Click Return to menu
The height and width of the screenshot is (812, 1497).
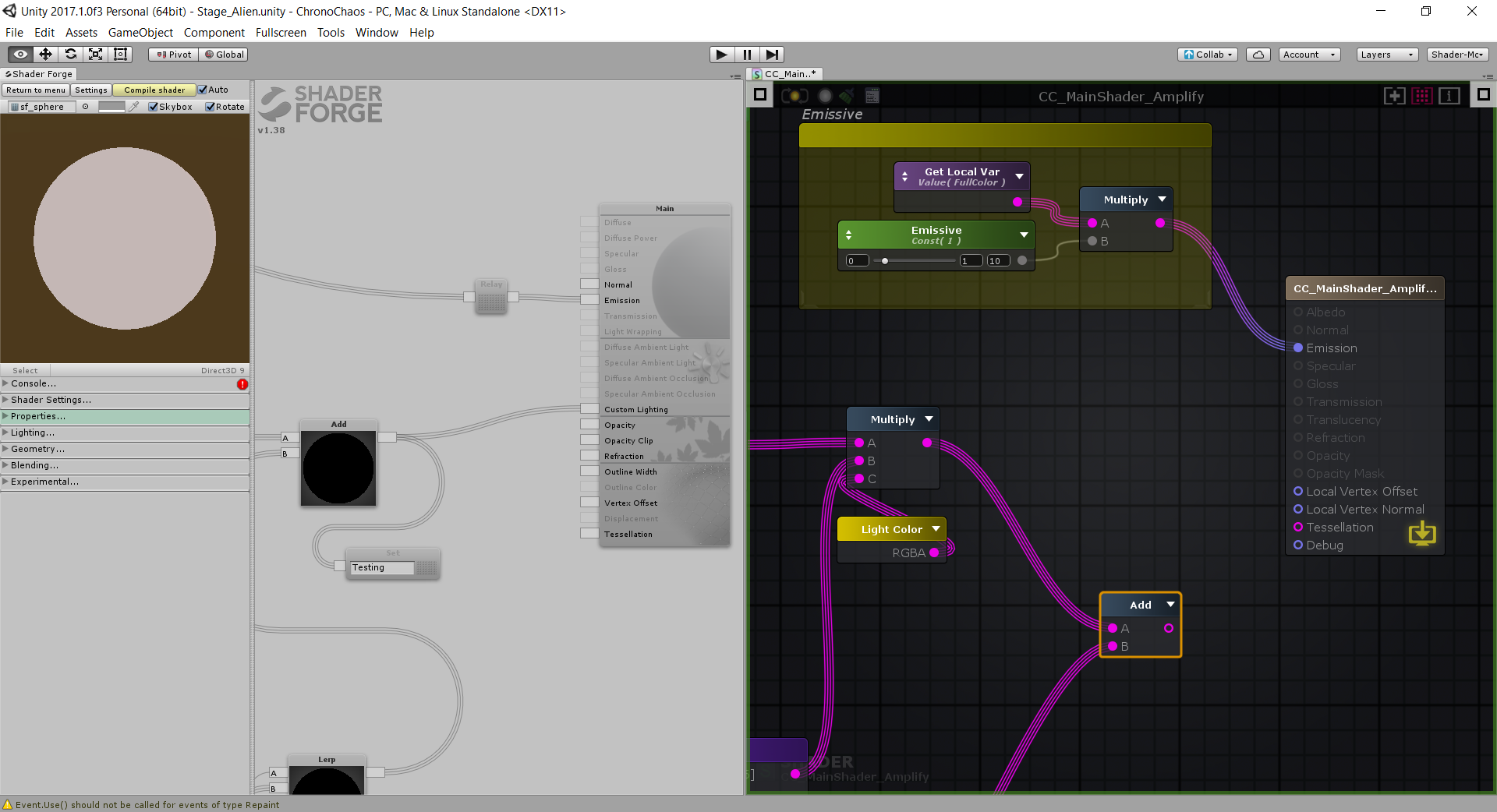[36, 90]
